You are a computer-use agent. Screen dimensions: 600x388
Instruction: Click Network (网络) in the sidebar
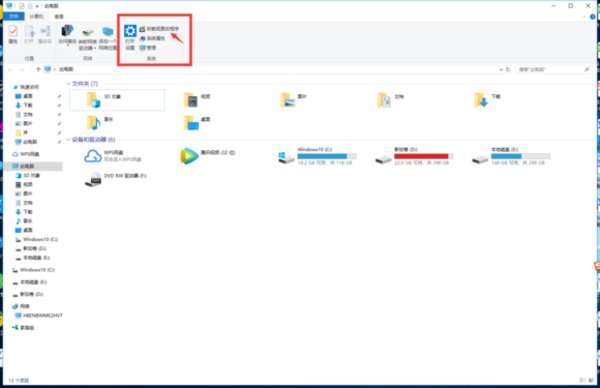point(21,306)
